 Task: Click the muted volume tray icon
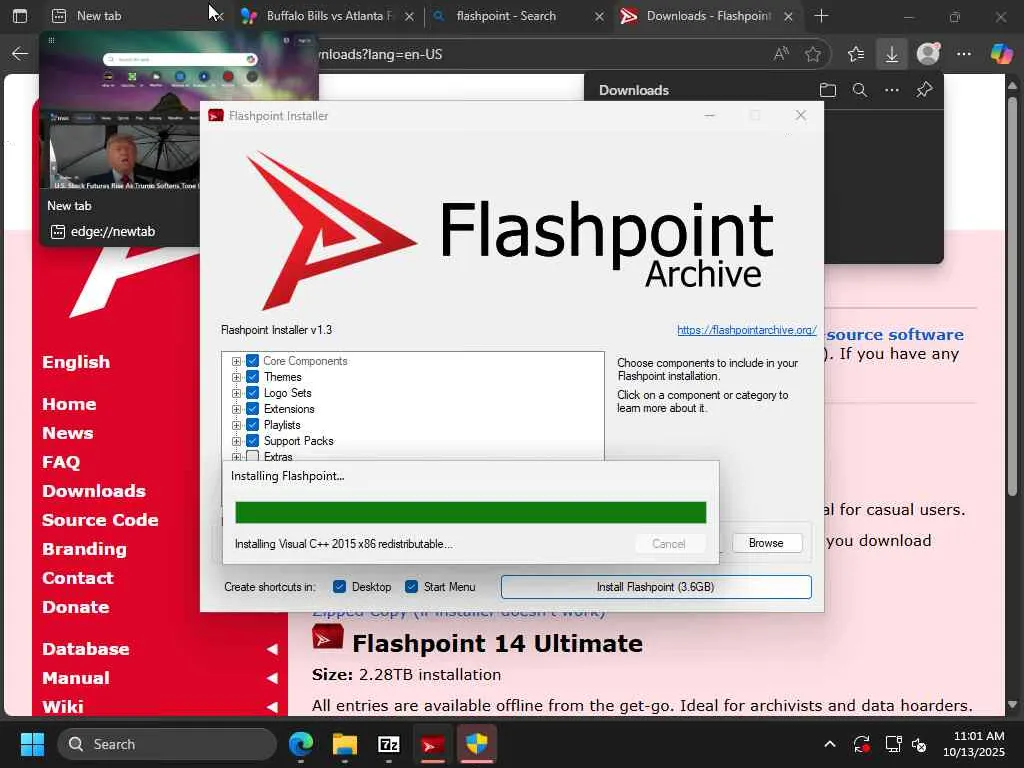click(920, 744)
